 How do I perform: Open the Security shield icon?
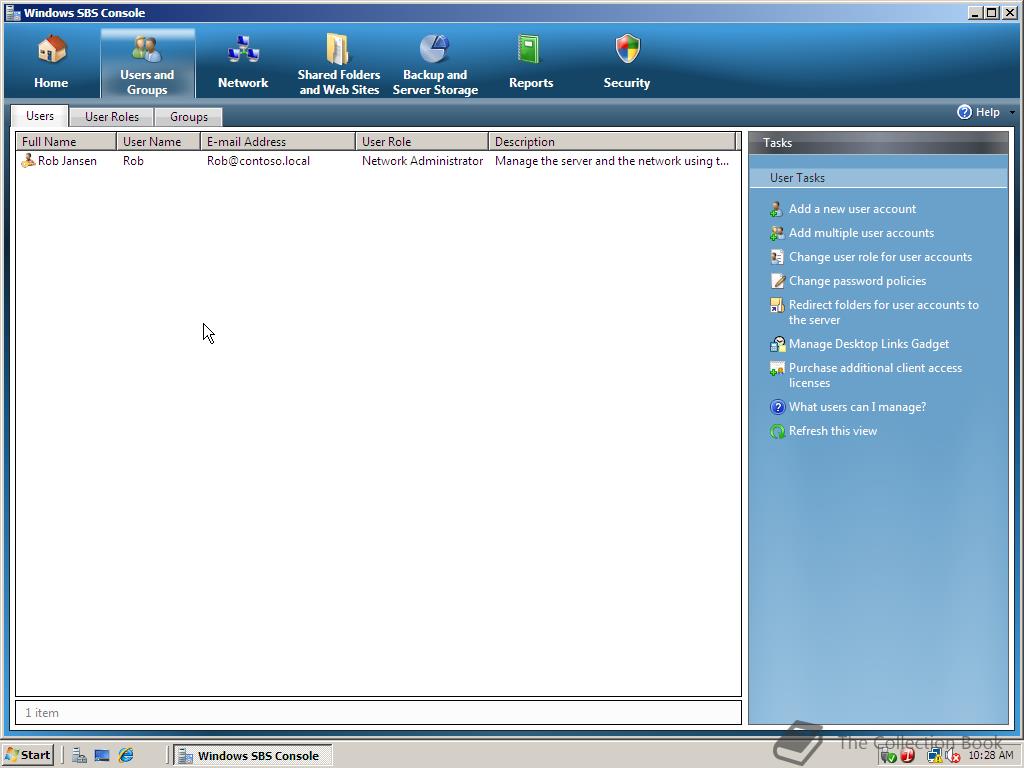pos(628,49)
